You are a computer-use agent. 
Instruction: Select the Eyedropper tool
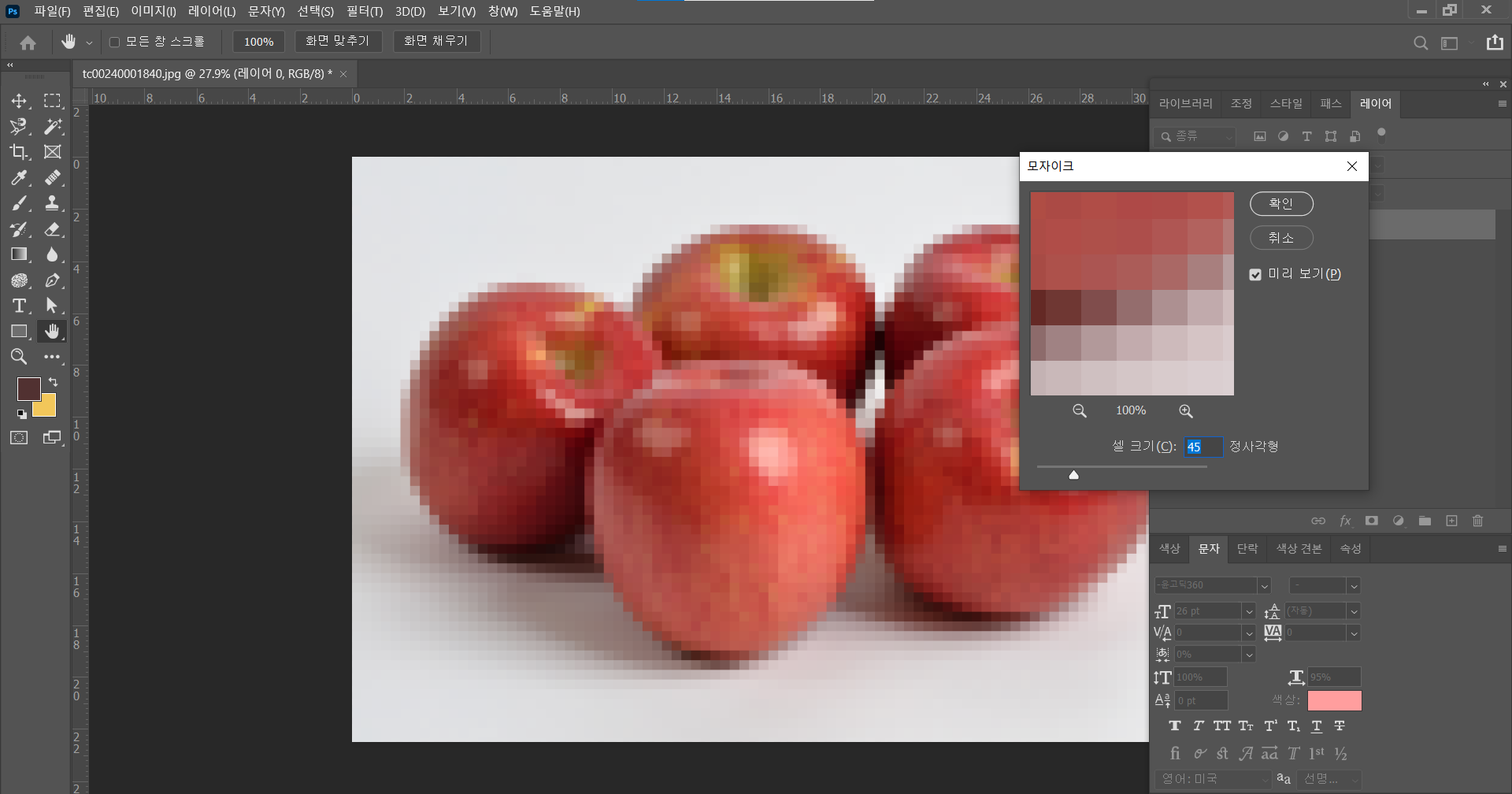(19, 178)
